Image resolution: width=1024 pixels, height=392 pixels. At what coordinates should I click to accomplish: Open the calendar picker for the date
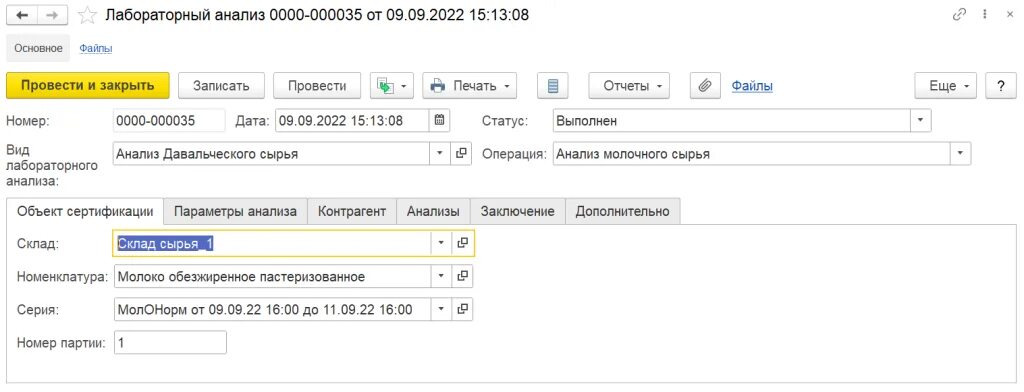coord(440,120)
